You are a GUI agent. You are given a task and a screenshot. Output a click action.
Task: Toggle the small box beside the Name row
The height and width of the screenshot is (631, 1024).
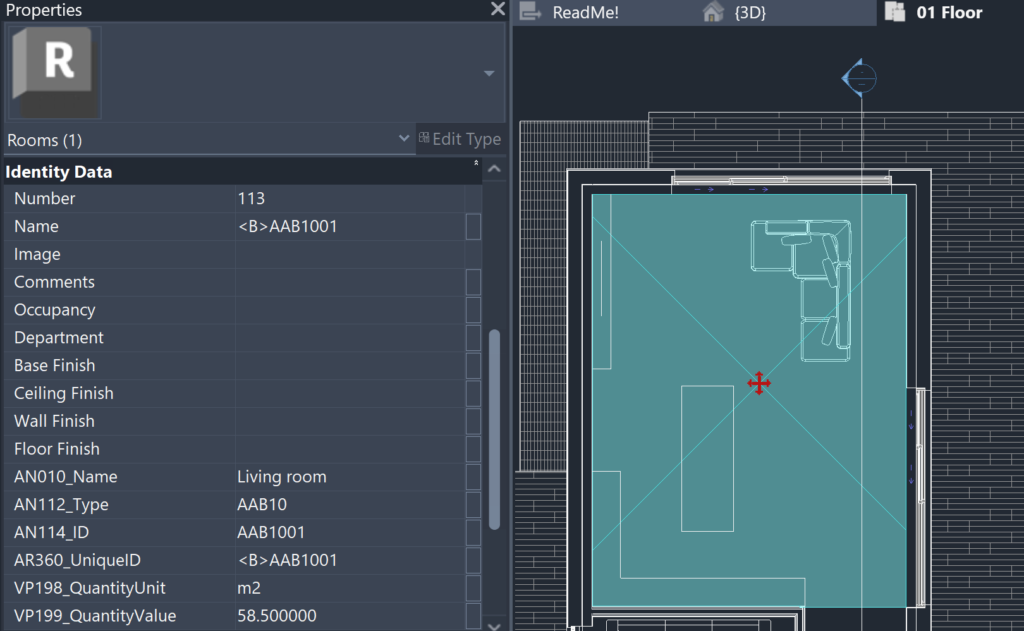[473, 227]
